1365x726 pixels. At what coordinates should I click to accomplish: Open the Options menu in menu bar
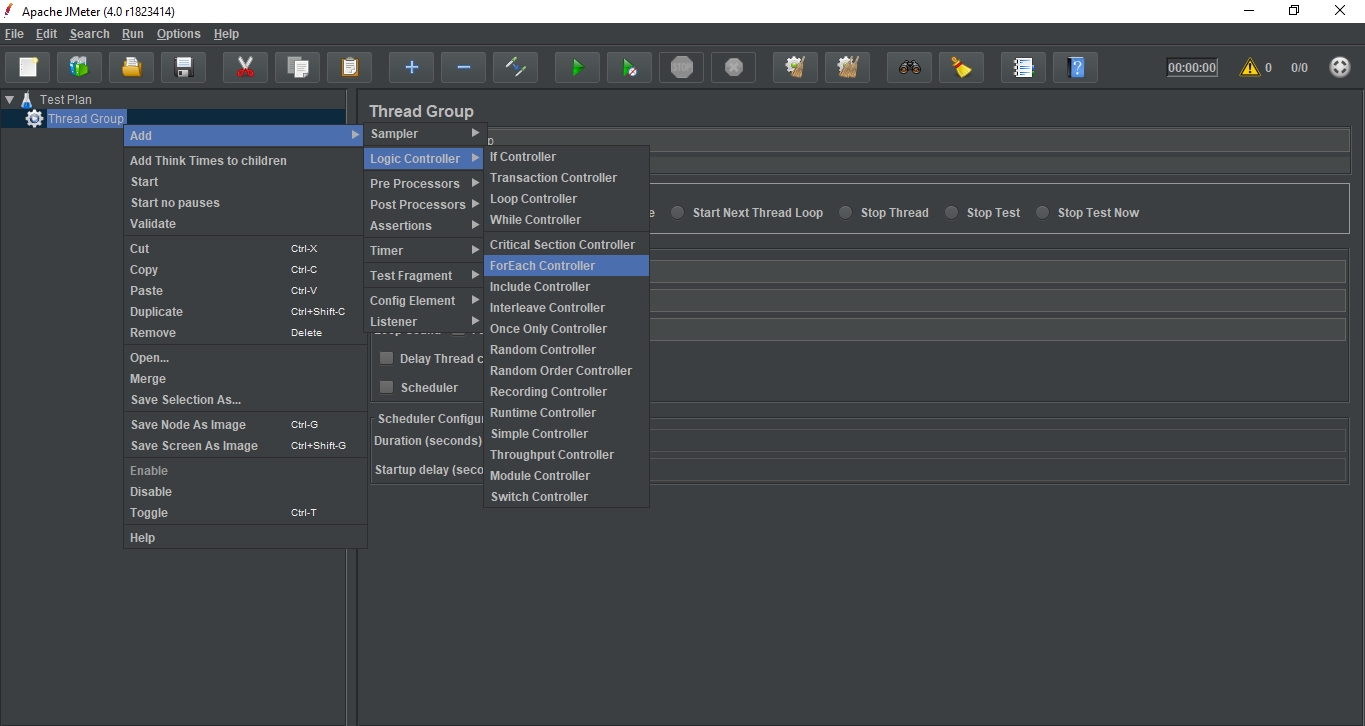point(178,34)
